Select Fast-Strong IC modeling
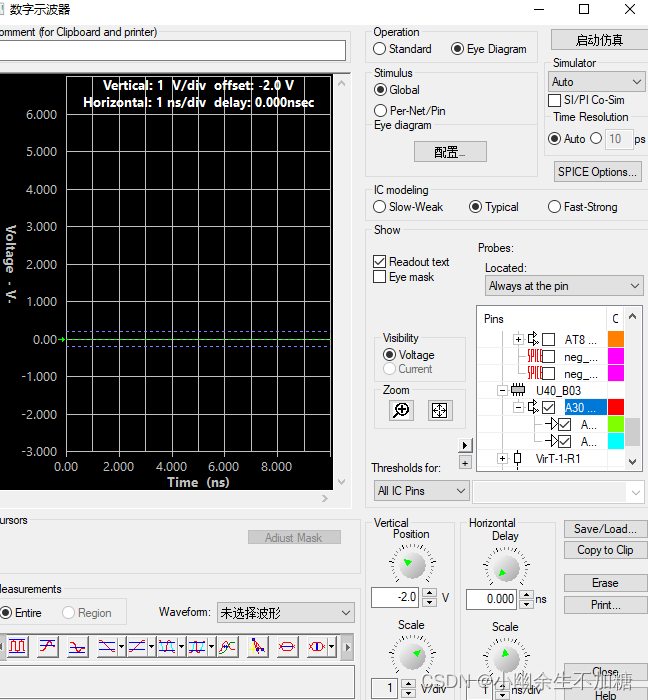648x700 pixels. [x=554, y=207]
